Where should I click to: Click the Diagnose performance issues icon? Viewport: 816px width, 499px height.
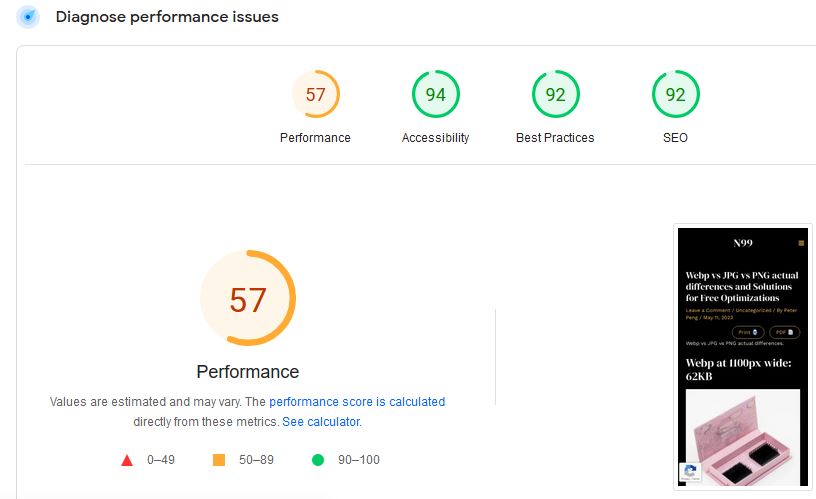[28, 17]
